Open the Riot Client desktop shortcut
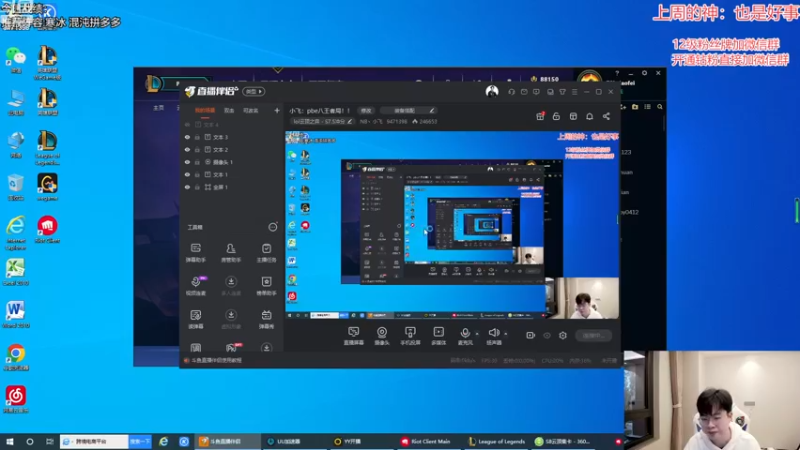800x450 pixels. pyautogui.click(x=47, y=230)
